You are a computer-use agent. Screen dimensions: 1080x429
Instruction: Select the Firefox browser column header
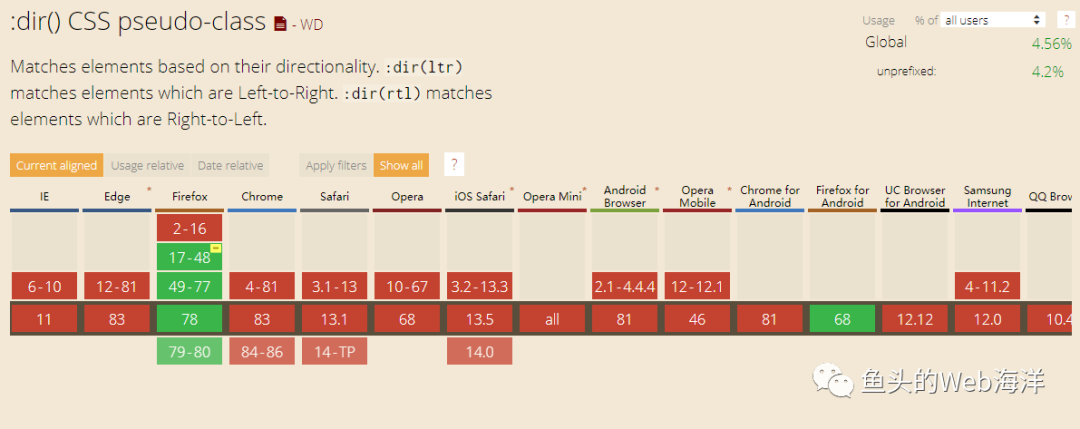(x=189, y=197)
